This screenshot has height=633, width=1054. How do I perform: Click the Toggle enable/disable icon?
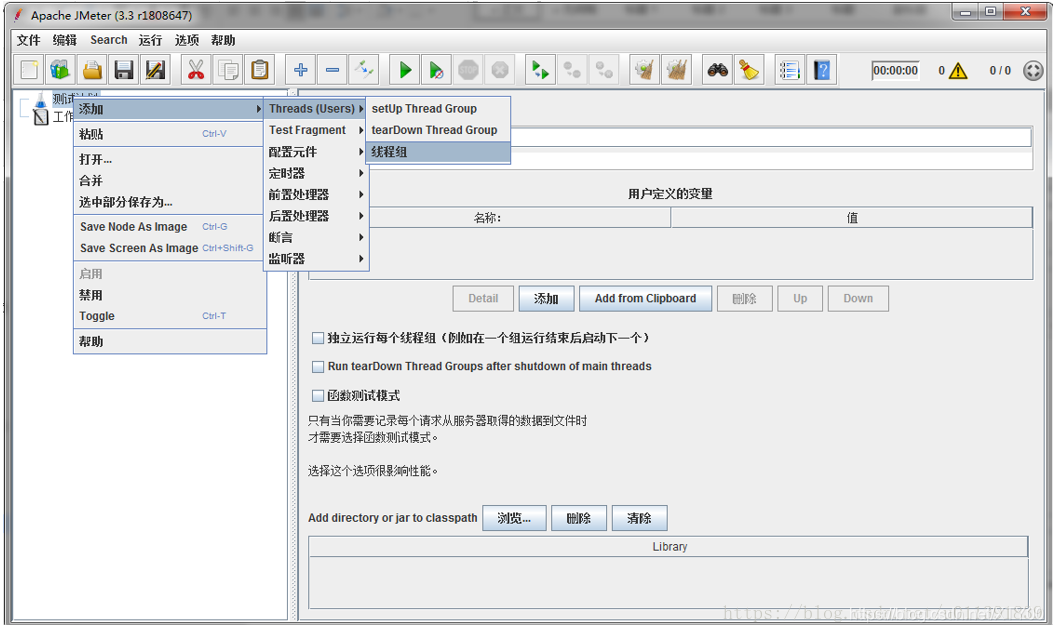(364, 70)
